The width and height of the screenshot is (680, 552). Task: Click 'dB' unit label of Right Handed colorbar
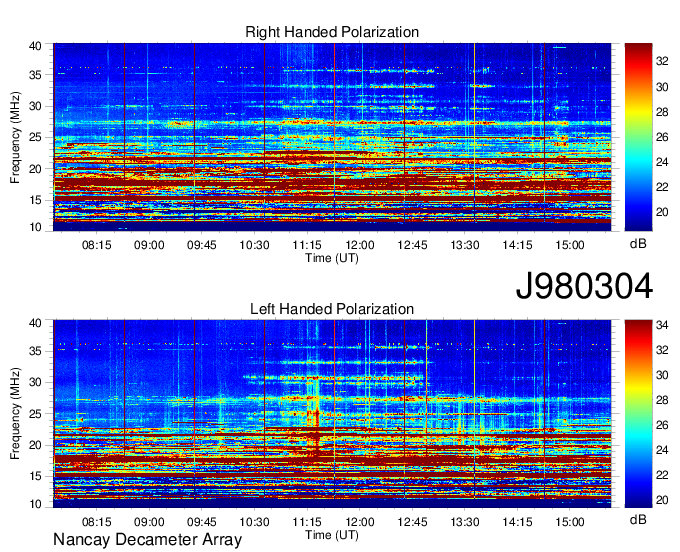click(x=638, y=244)
